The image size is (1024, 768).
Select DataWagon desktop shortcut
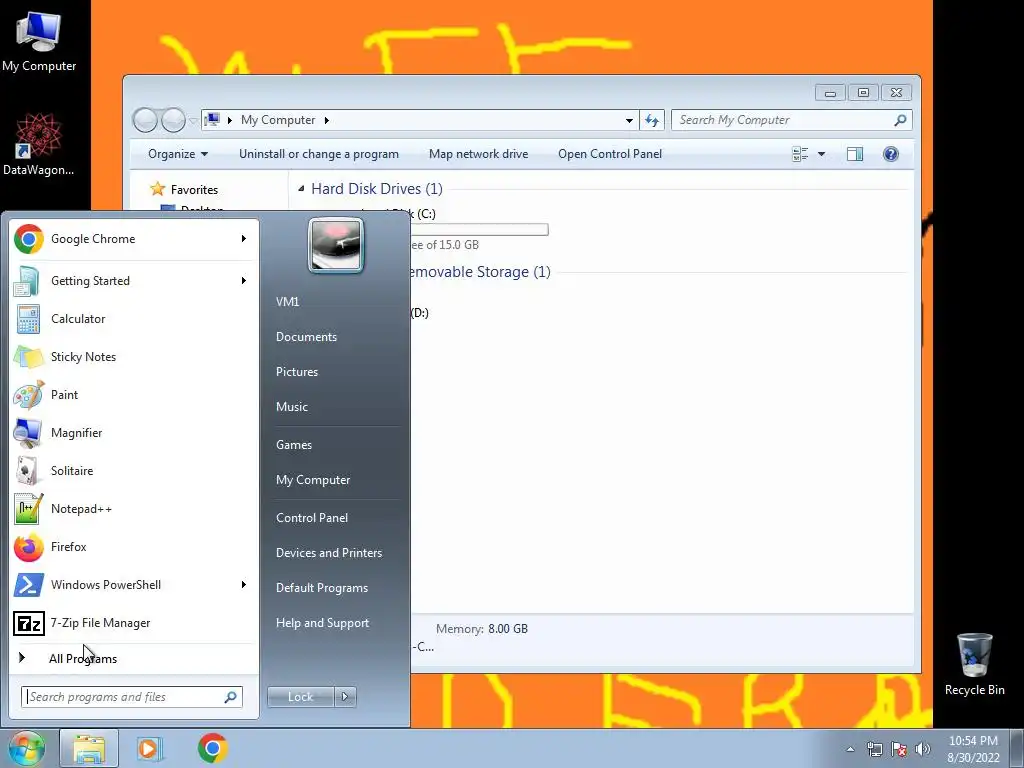point(39,144)
